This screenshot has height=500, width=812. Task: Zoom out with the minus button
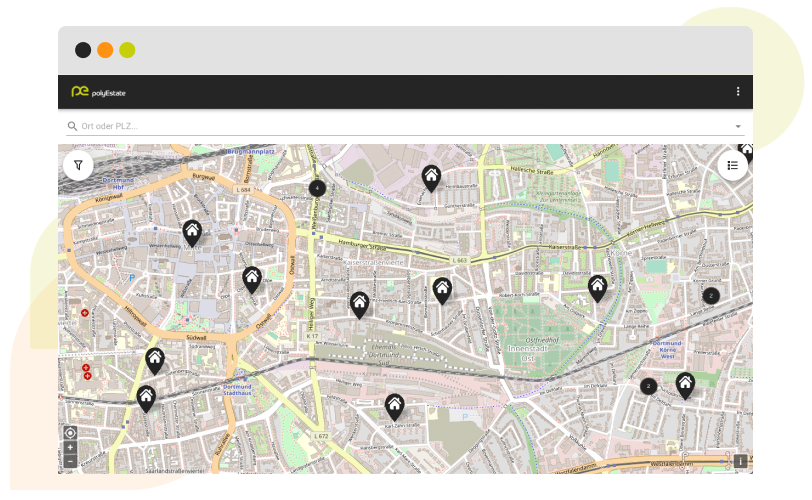coord(70,461)
